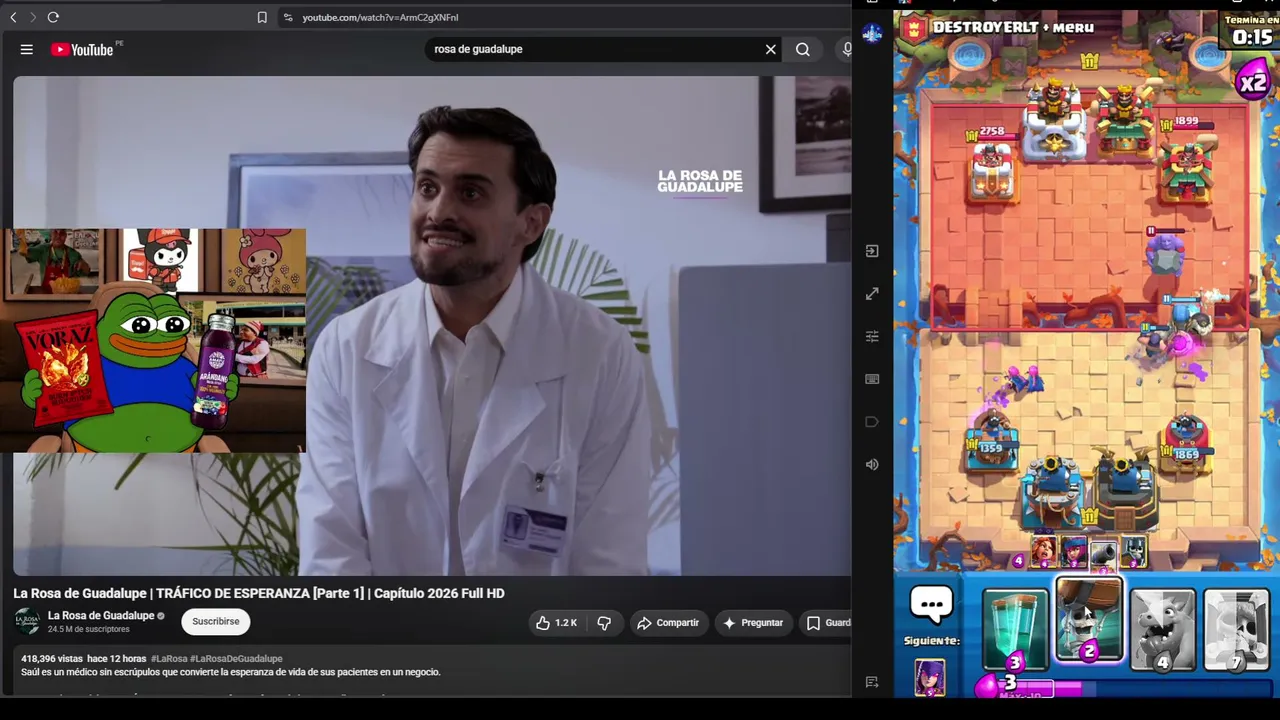Click the '418,396 vistas' view count

52,659
